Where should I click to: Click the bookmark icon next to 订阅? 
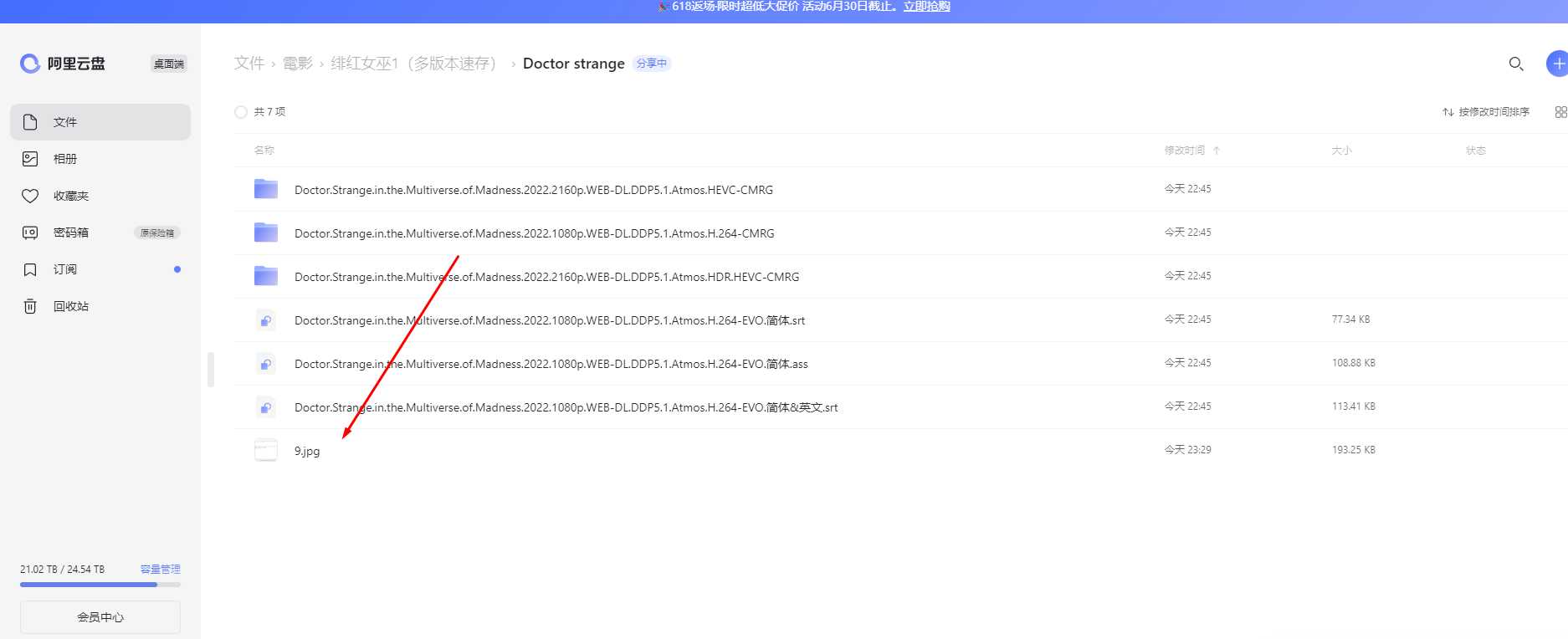30,269
